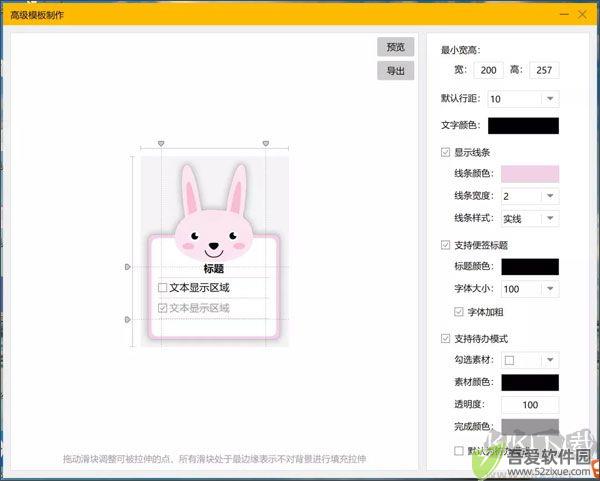Click the right top horizontal stretch slider marker
The image size is (600, 481).
coord(266,143)
